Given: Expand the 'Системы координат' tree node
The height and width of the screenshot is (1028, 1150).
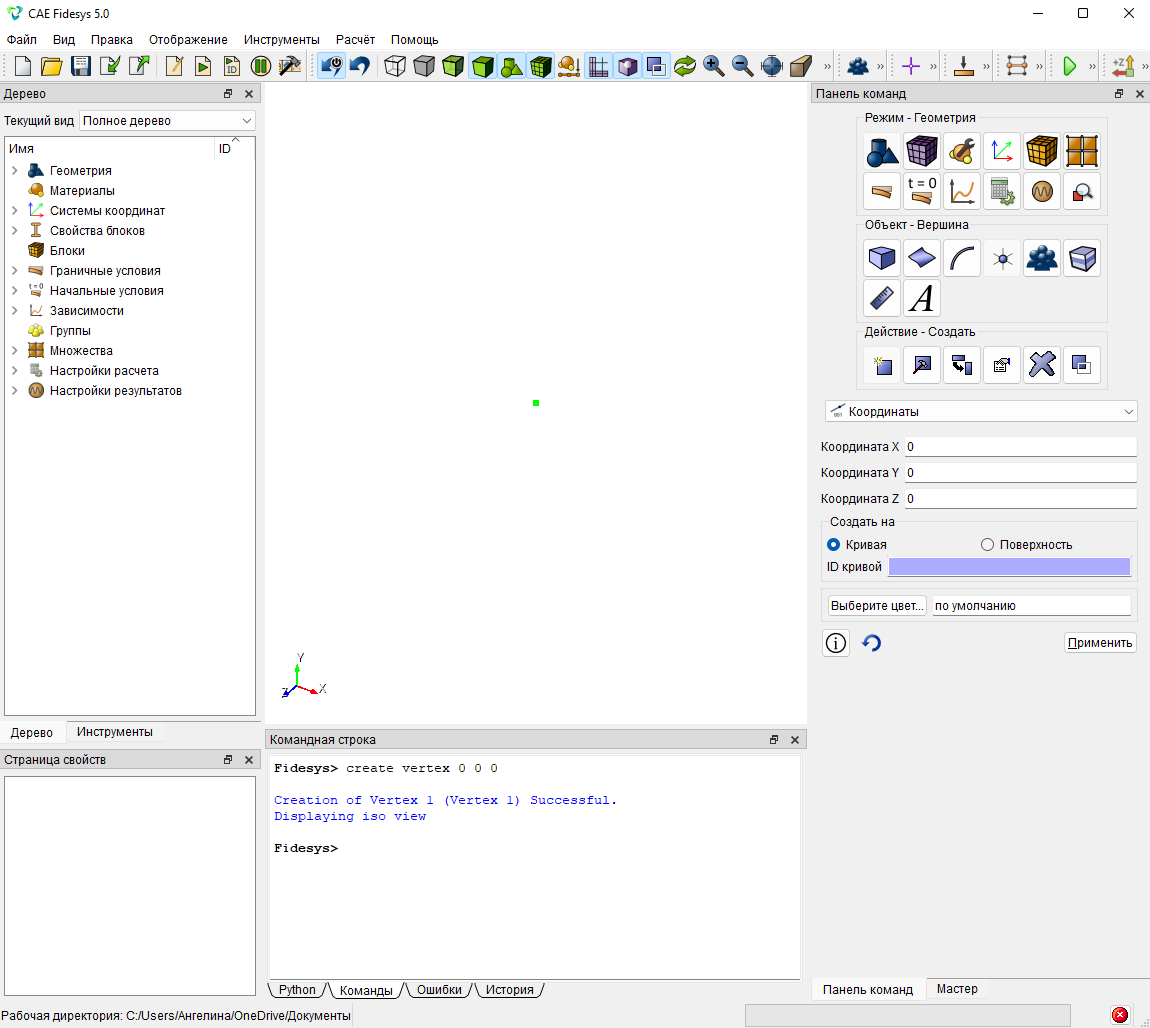Looking at the screenshot, I should 15,210.
